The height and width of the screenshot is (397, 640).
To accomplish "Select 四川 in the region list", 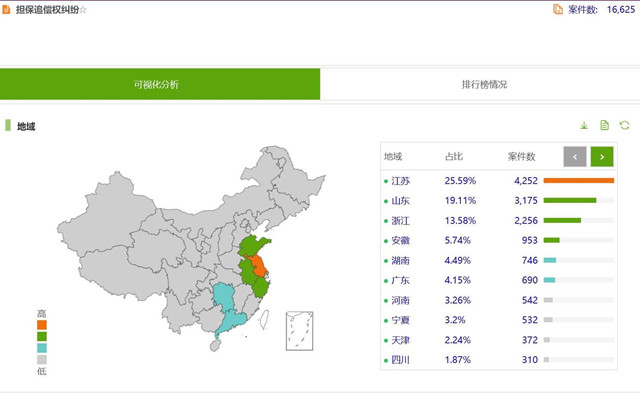I will click(x=400, y=360).
